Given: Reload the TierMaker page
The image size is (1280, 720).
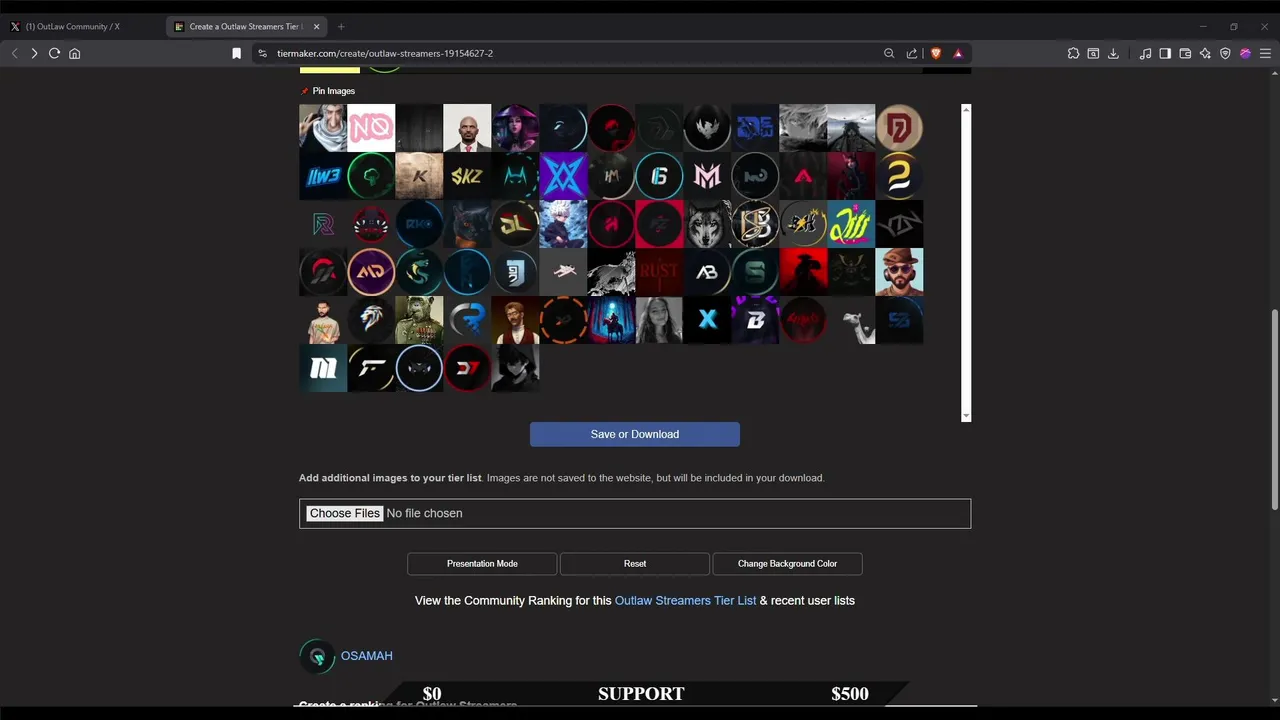Looking at the screenshot, I should click(x=54, y=53).
